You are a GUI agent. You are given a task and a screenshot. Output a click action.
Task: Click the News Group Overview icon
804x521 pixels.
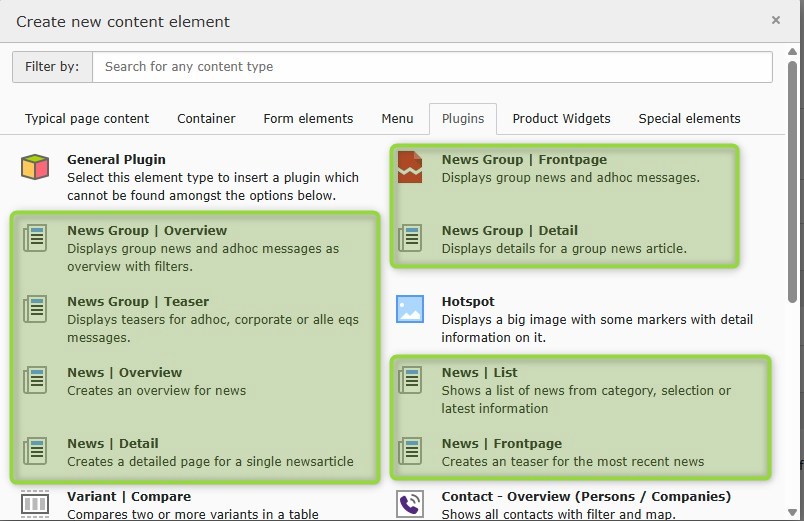pos(35,238)
